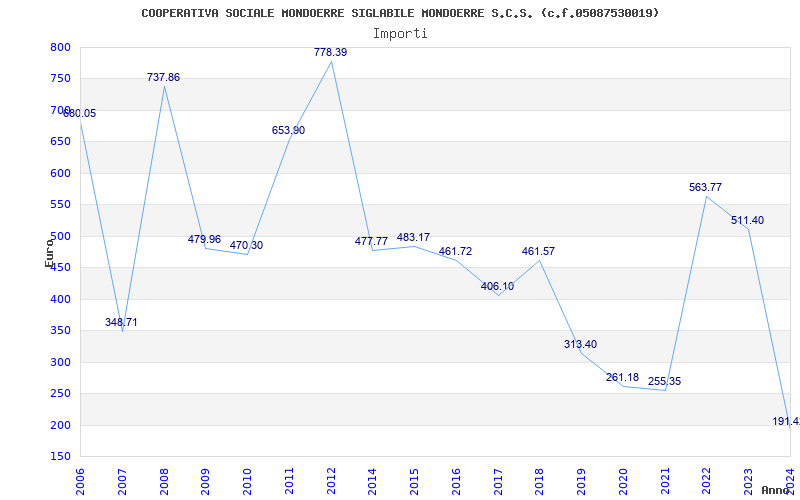
Task: Click x-axis year 2006
Action: coord(80,481)
